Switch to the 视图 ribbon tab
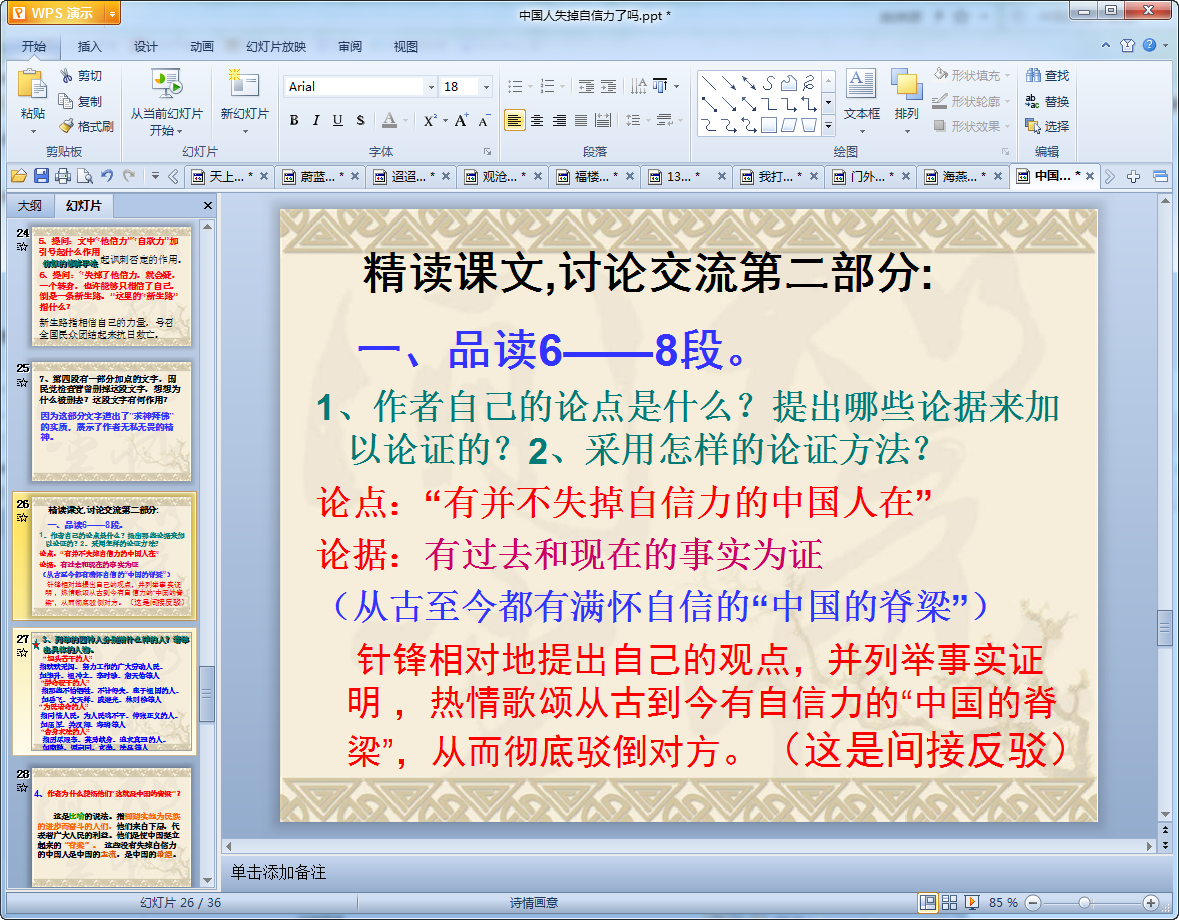 406,47
